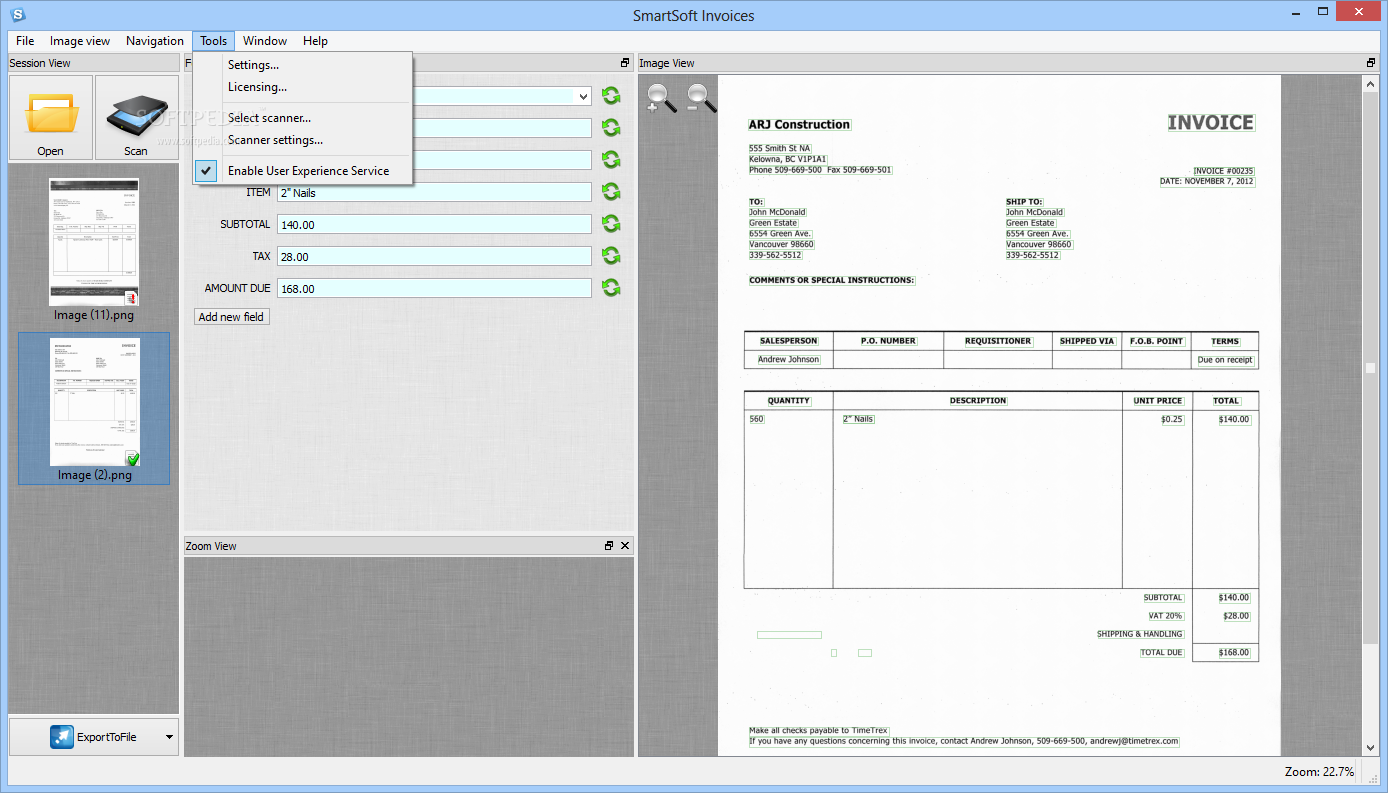Click the Image View scrollbar up arrow
1388x793 pixels.
point(1371,85)
